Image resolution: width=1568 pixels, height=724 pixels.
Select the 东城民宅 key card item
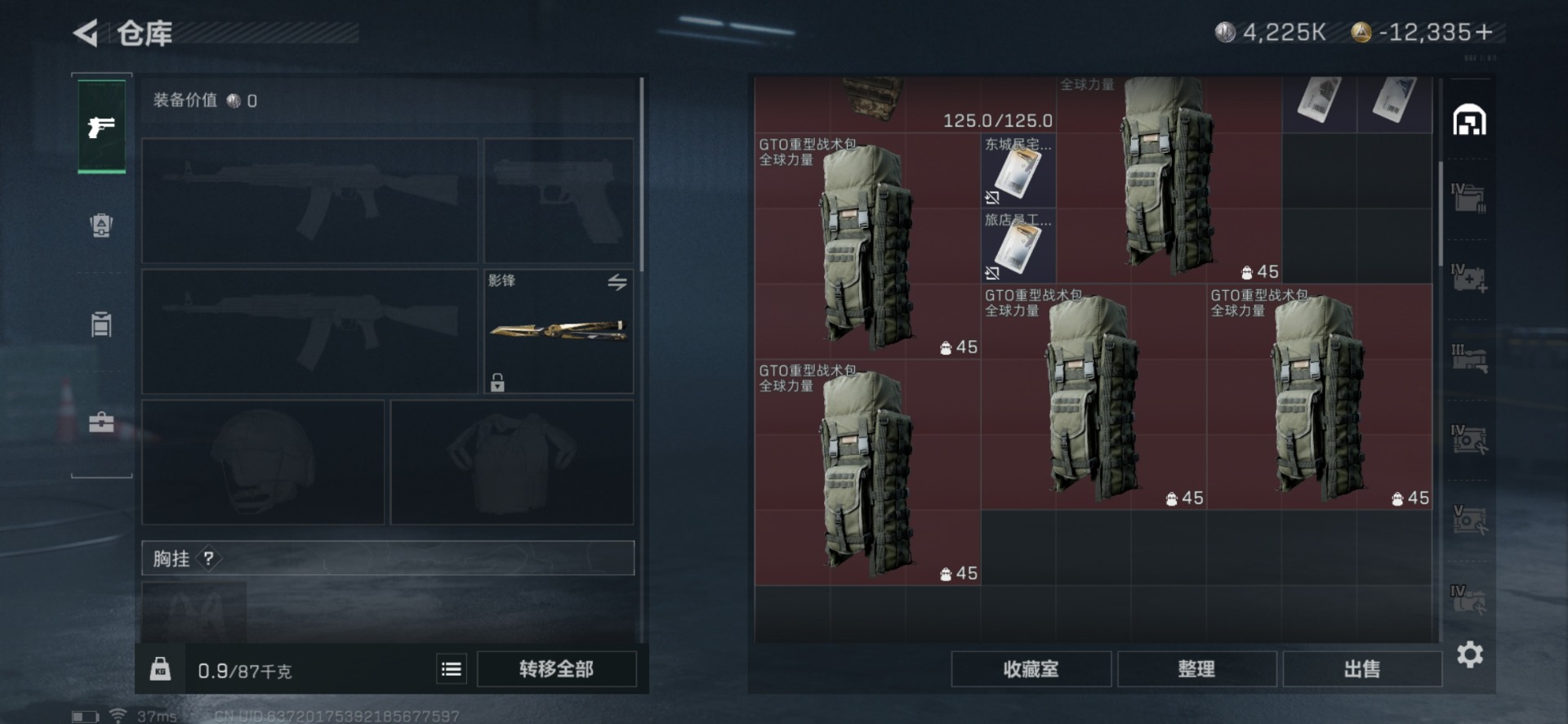point(1018,170)
